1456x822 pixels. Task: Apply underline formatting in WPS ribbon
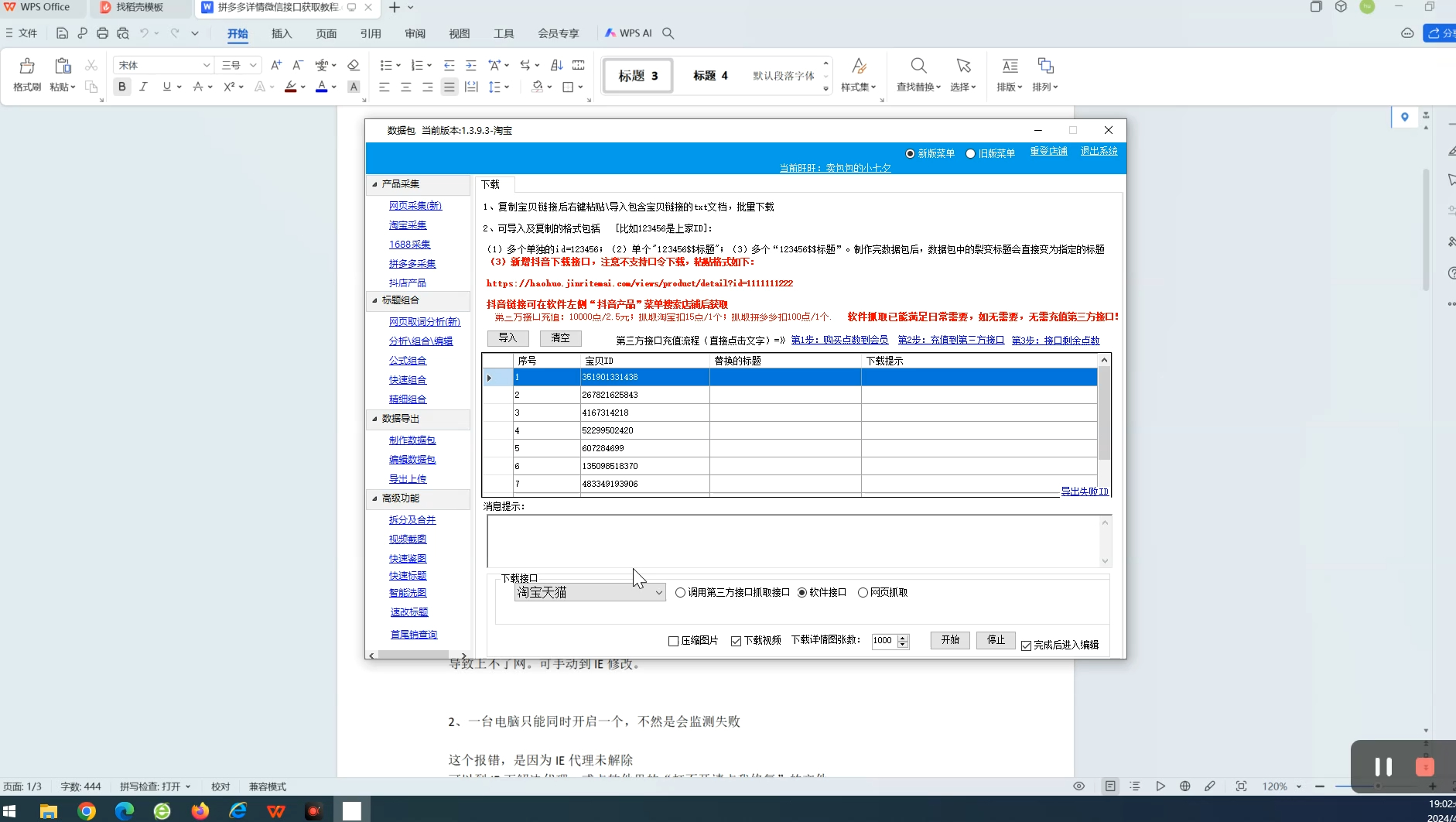(x=166, y=87)
